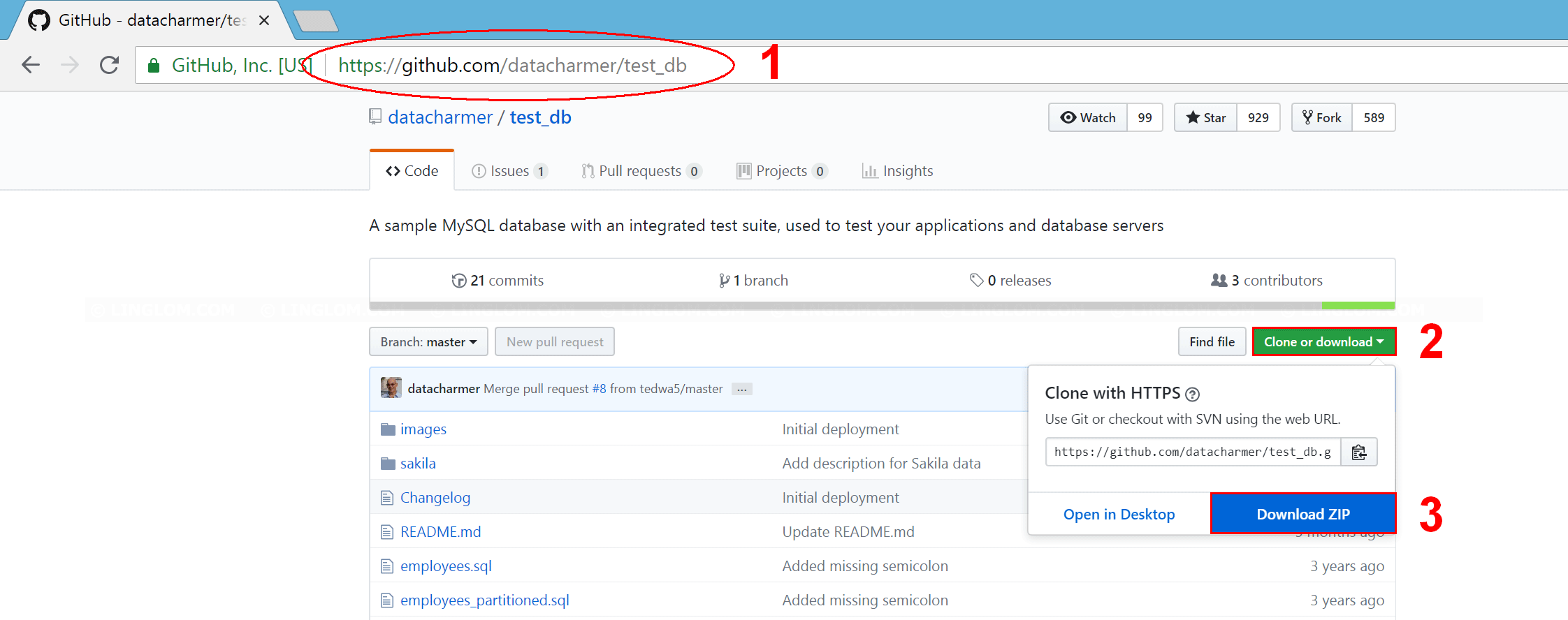Click the Watch button
1568x620 pixels.
click(1088, 117)
